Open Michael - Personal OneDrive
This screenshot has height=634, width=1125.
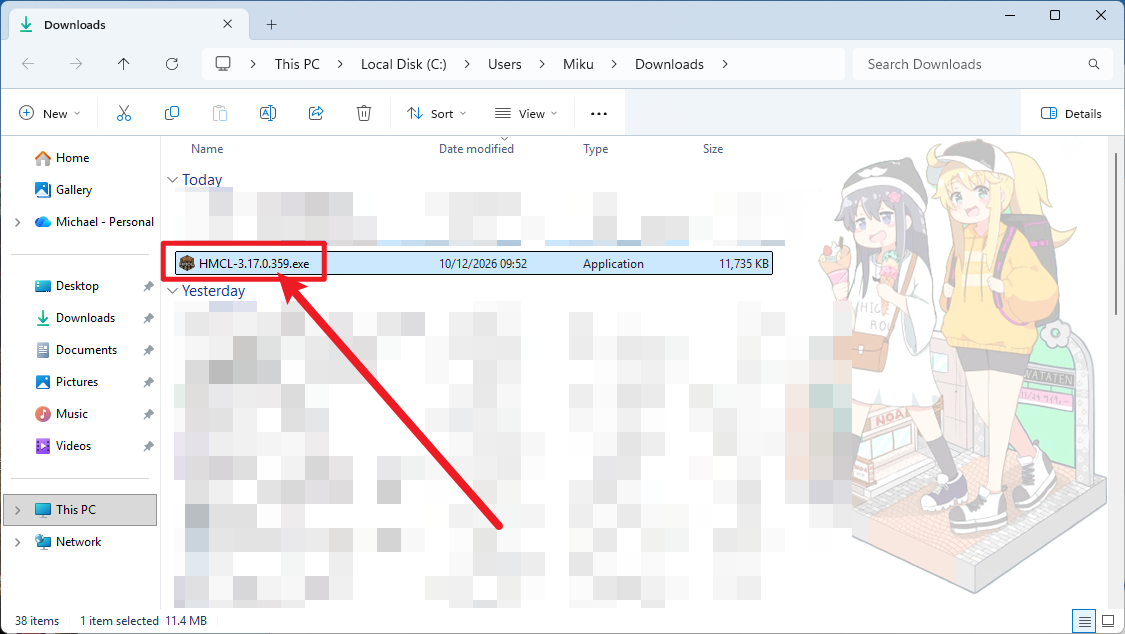(x=104, y=222)
